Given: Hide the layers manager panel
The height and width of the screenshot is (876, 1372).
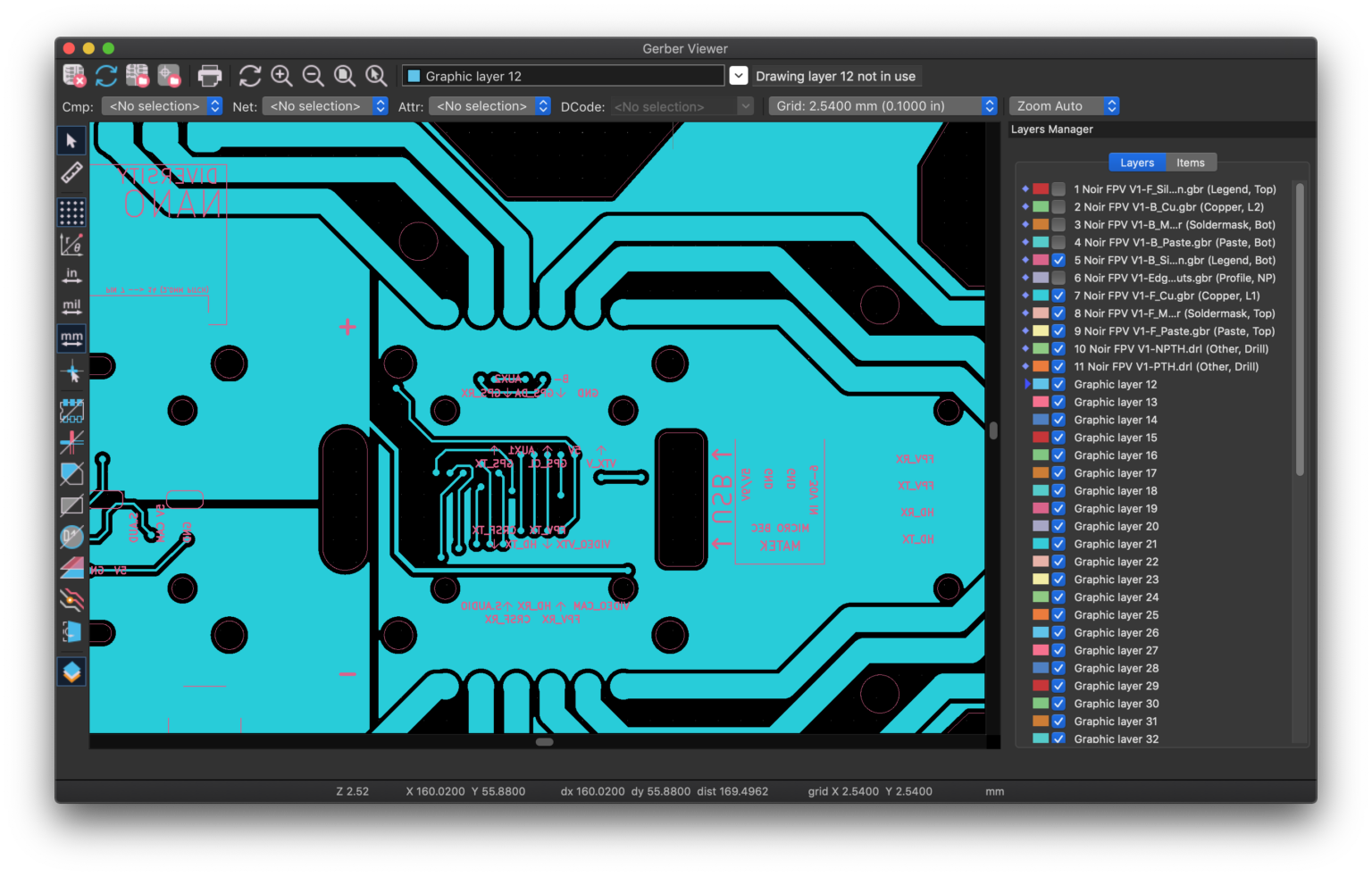Looking at the screenshot, I should click(x=72, y=672).
